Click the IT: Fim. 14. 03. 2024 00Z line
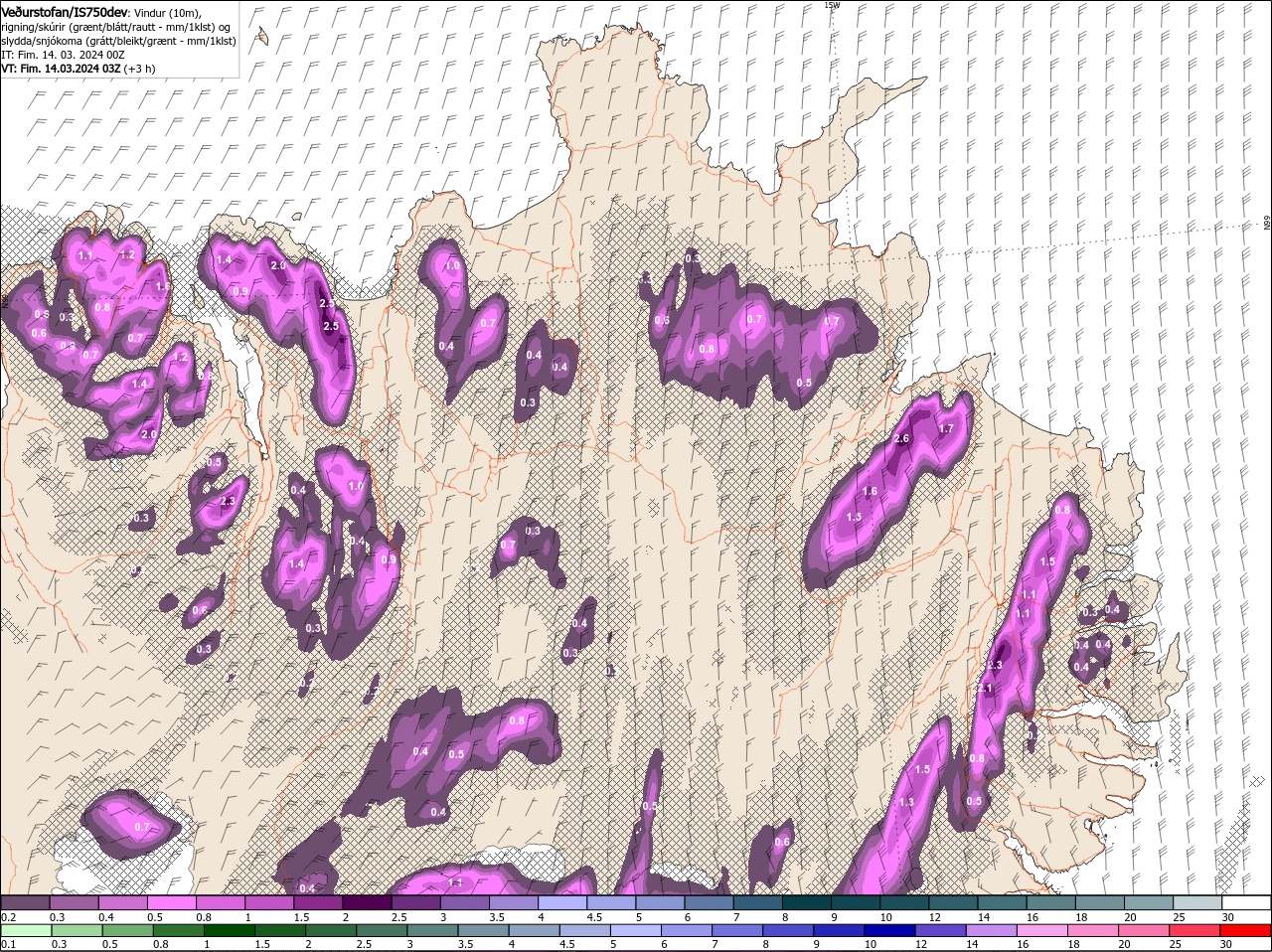 62,55
